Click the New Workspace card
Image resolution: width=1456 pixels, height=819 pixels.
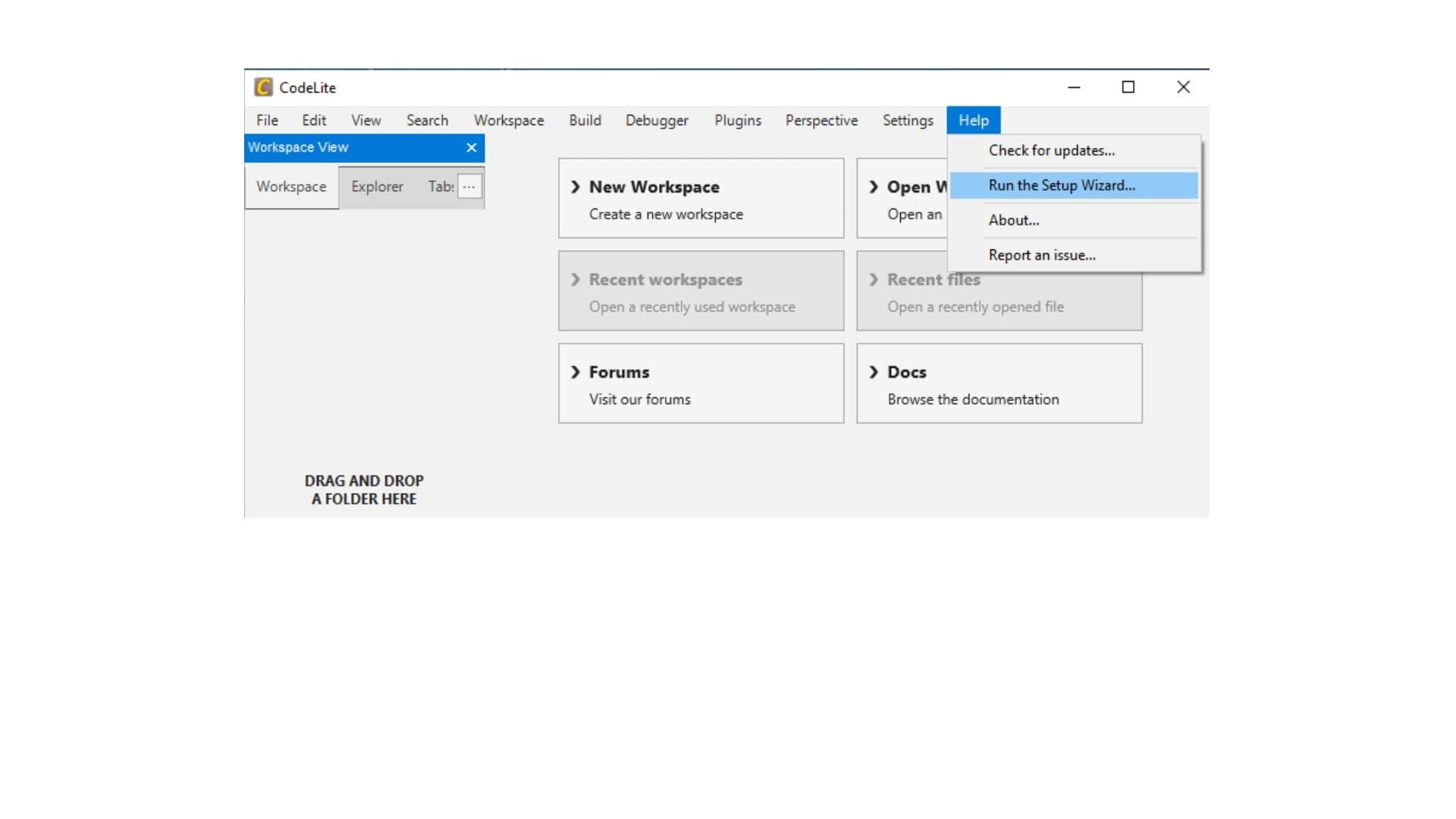[701, 198]
